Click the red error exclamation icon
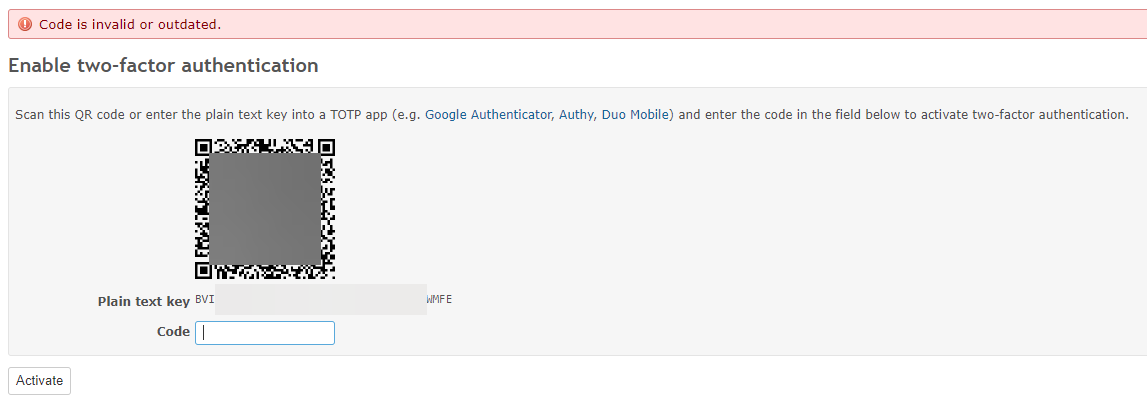The image size is (1147, 399). [25, 24]
